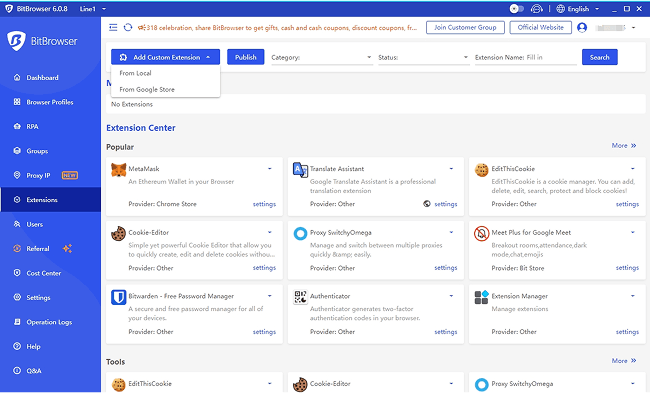Choose From Google Store option
The height and width of the screenshot is (393, 650).
(x=165, y=90)
